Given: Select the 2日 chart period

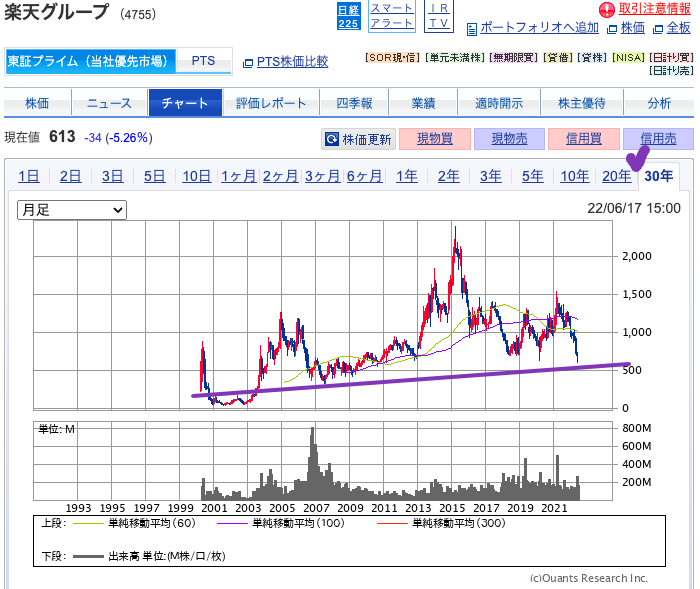Looking at the screenshot, I should (71, 176).
